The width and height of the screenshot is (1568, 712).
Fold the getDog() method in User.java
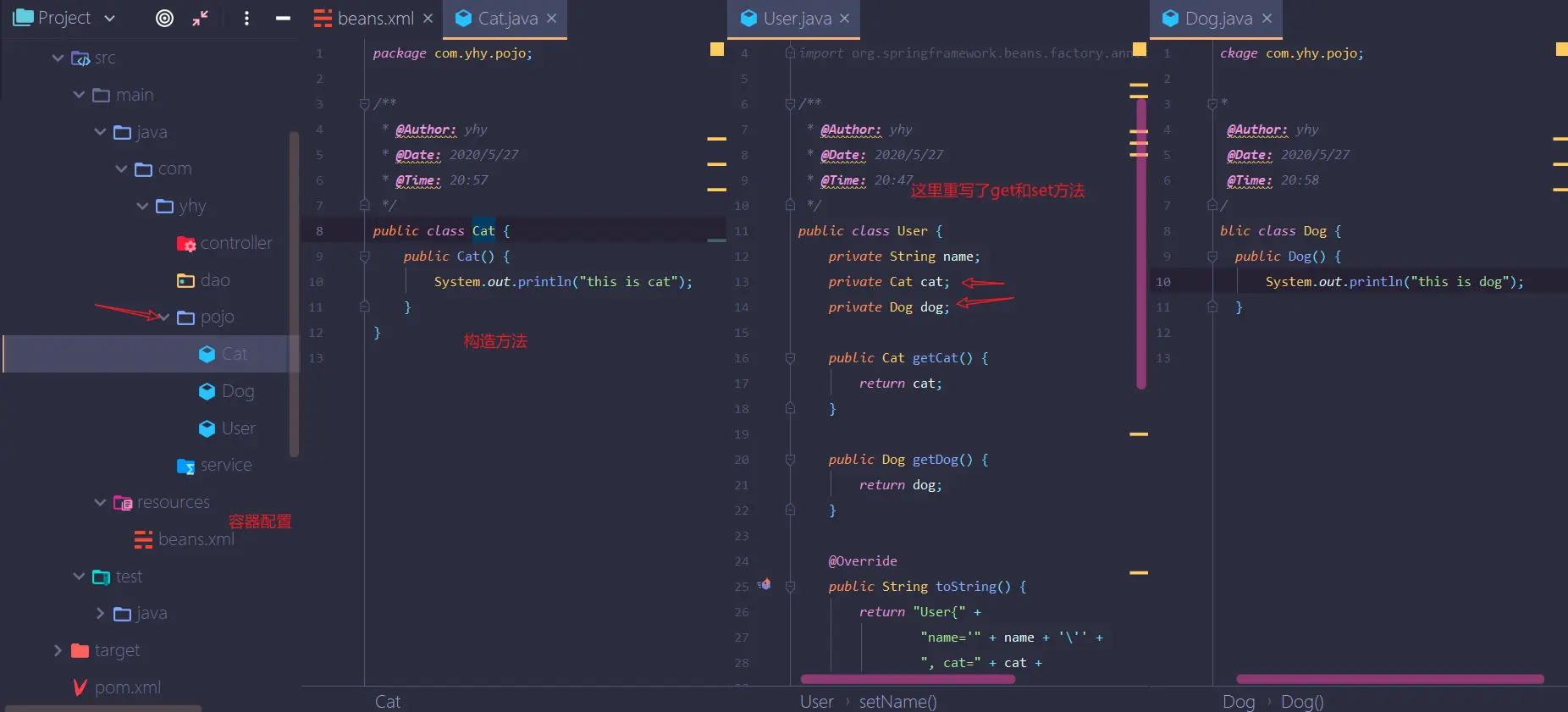click(790, 460)
